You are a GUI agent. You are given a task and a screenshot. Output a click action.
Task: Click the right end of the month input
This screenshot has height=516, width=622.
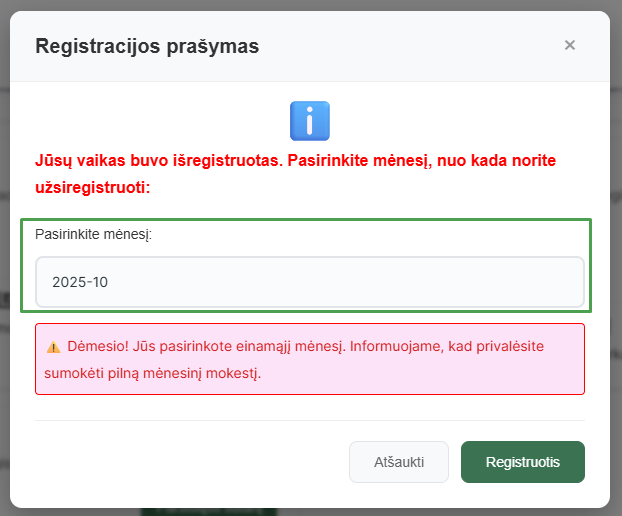[x=560, y=282]
